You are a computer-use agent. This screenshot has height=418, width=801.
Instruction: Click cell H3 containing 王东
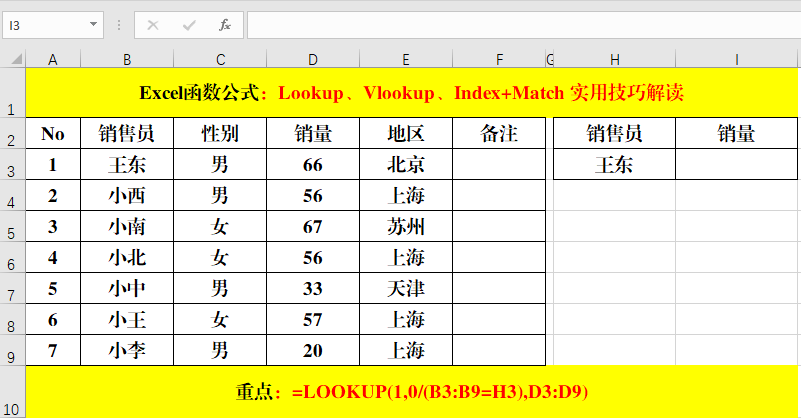[615, 165]
